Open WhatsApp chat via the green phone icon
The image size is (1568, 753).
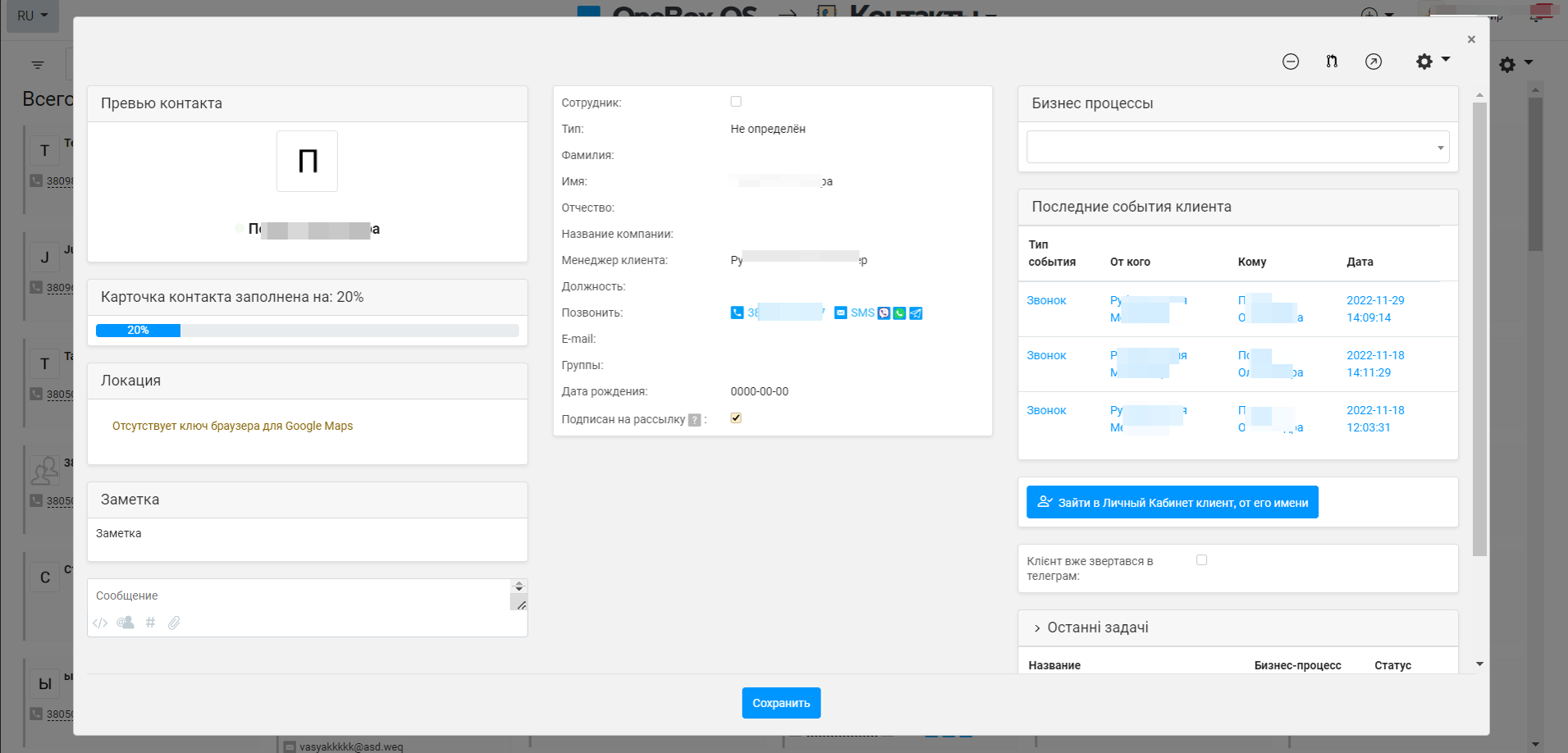[x=899, y=313]
